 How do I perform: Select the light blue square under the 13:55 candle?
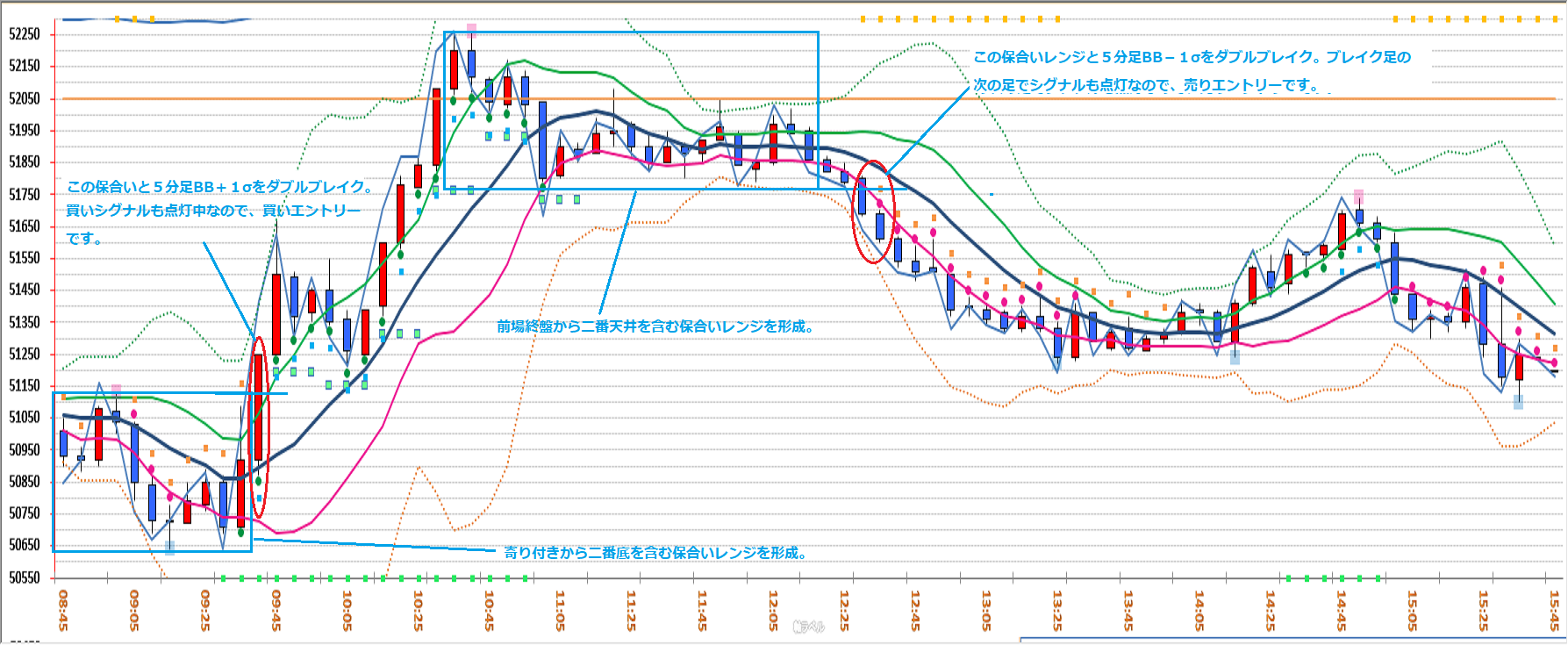(x=1235, y=357)
